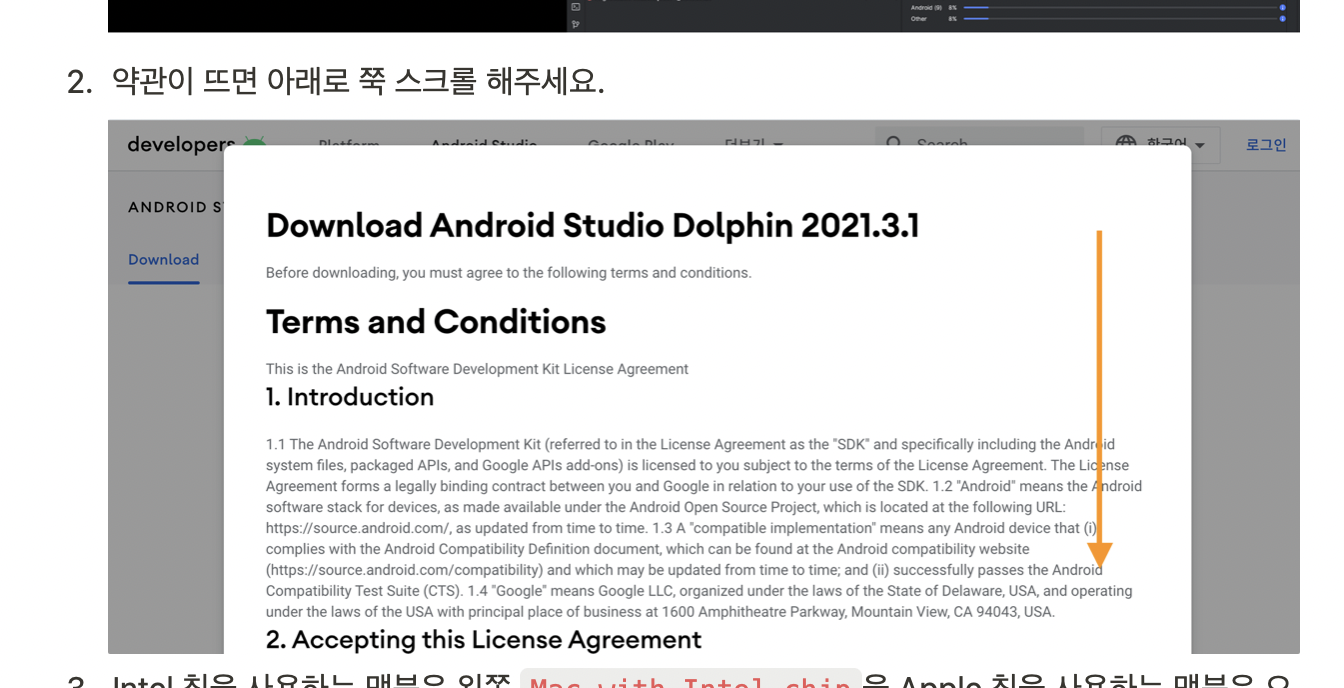
Task: Click the terms dialog screenshot thumbnail
Action: (704, 387)
